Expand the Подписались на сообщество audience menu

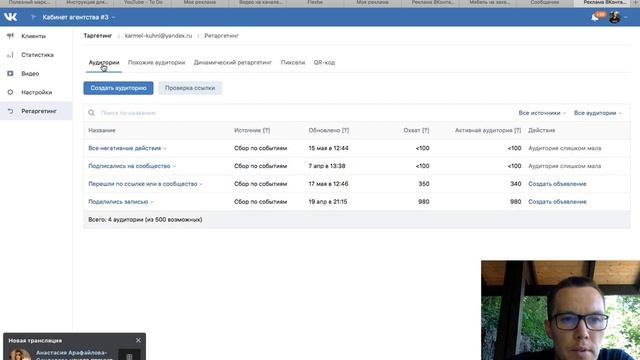coord(174,167)
